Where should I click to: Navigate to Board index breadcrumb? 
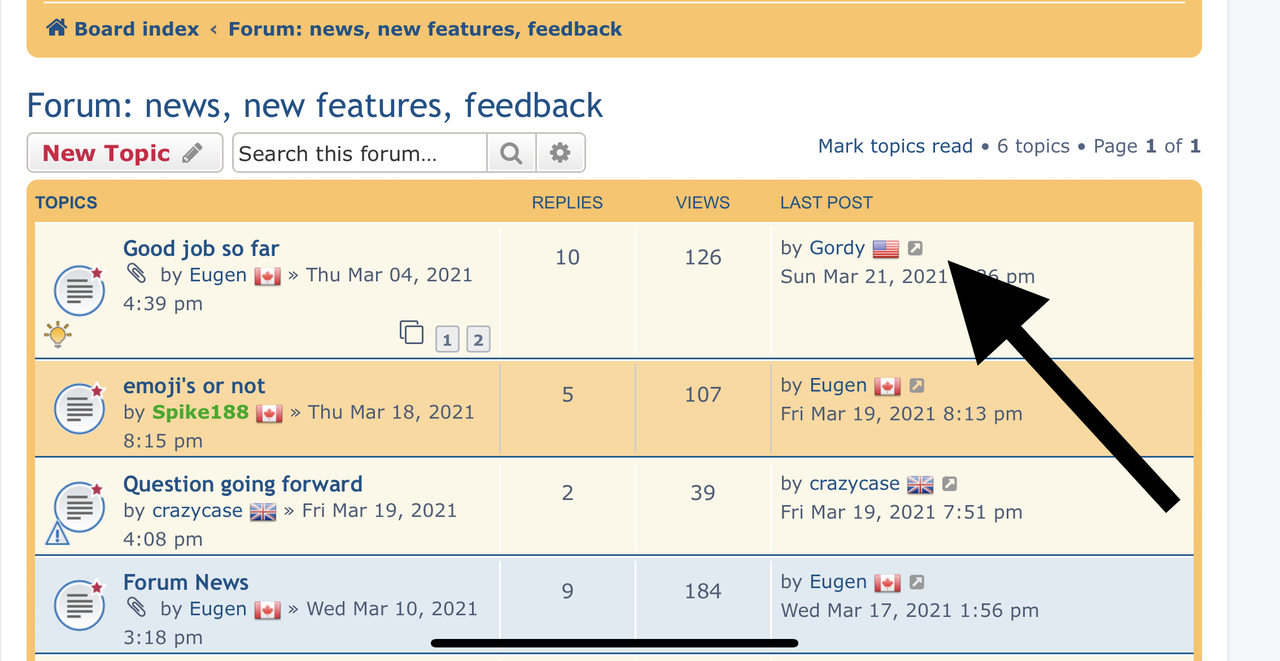(x=137, y=29)
